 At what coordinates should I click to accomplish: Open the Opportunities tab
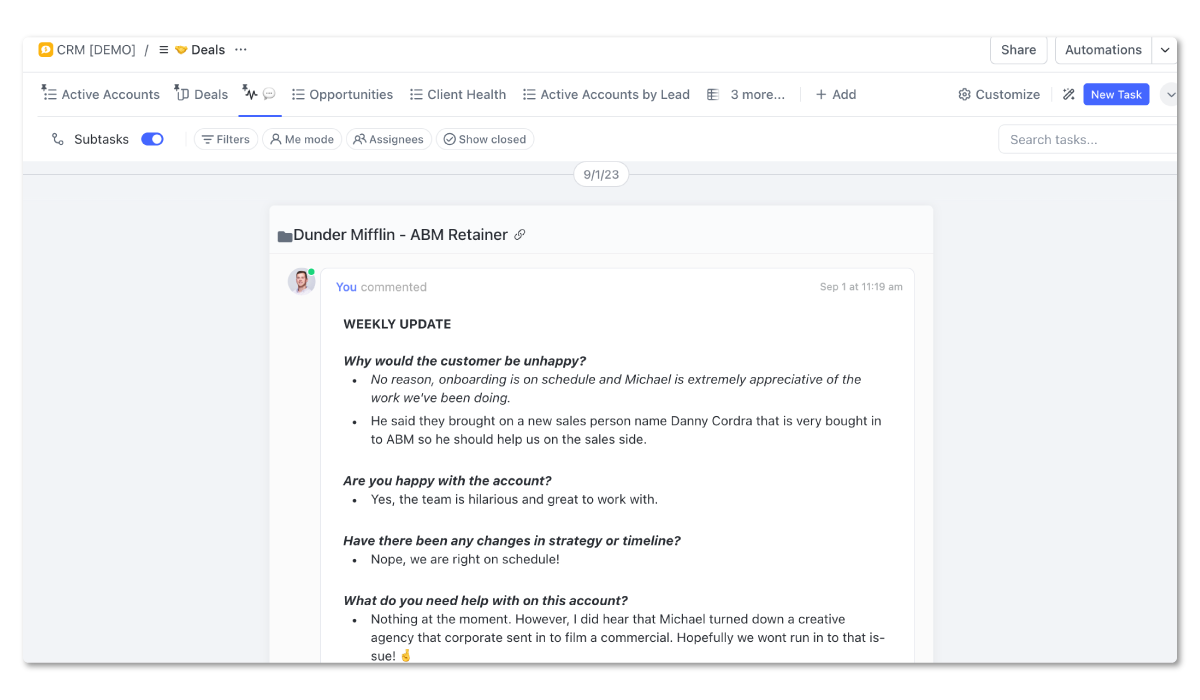tap(342, 93)
